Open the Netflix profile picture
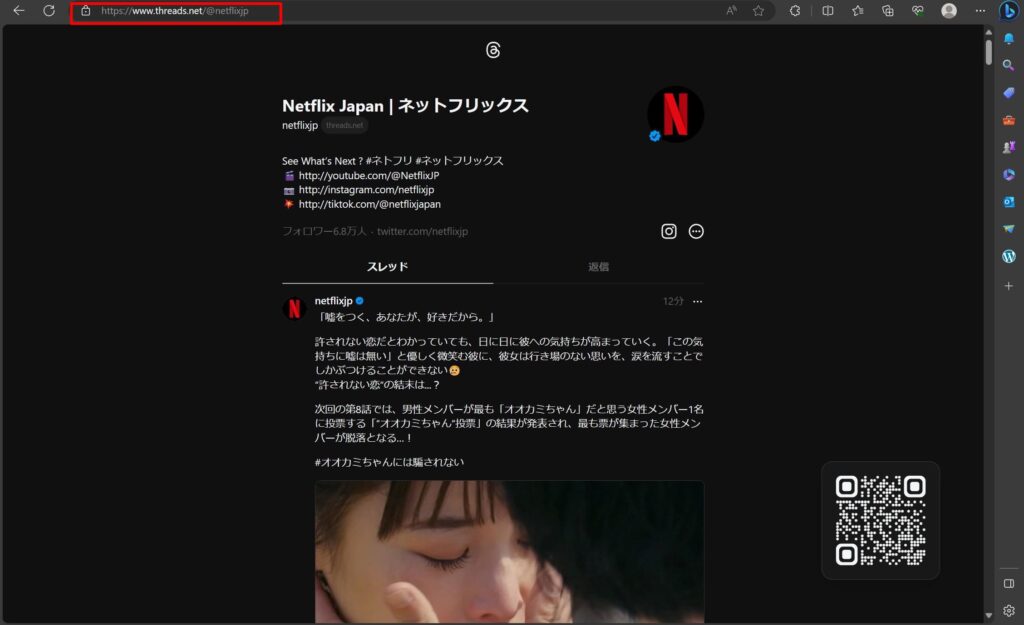The width and height of the screenshot is (1024, 625). click(x=675, y=114)
